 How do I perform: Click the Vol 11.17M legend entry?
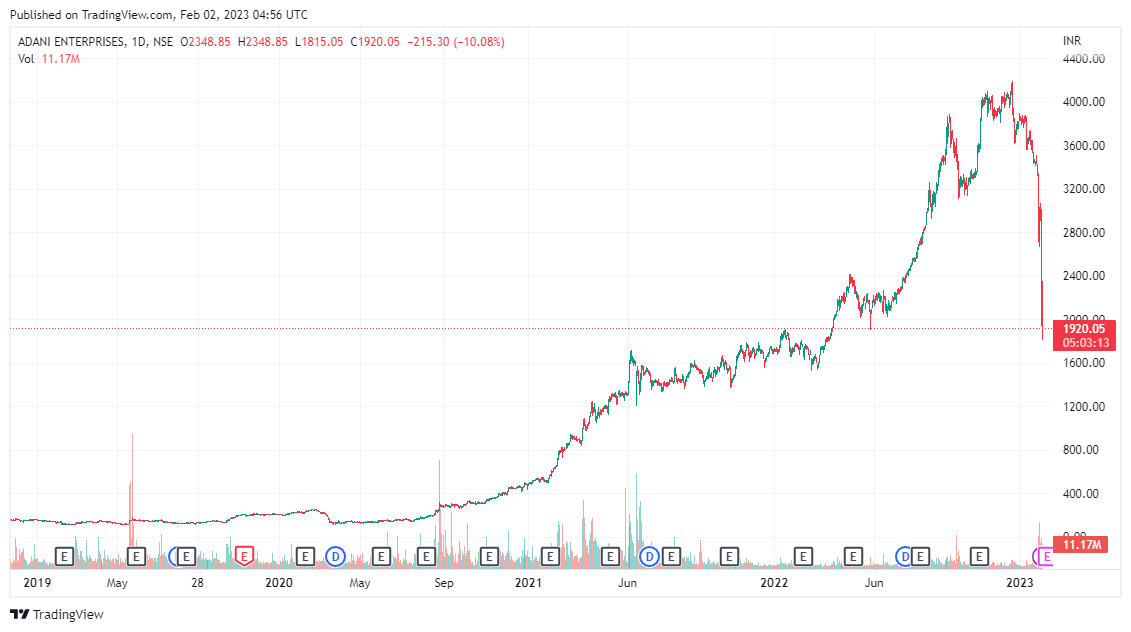click(49, 58)
